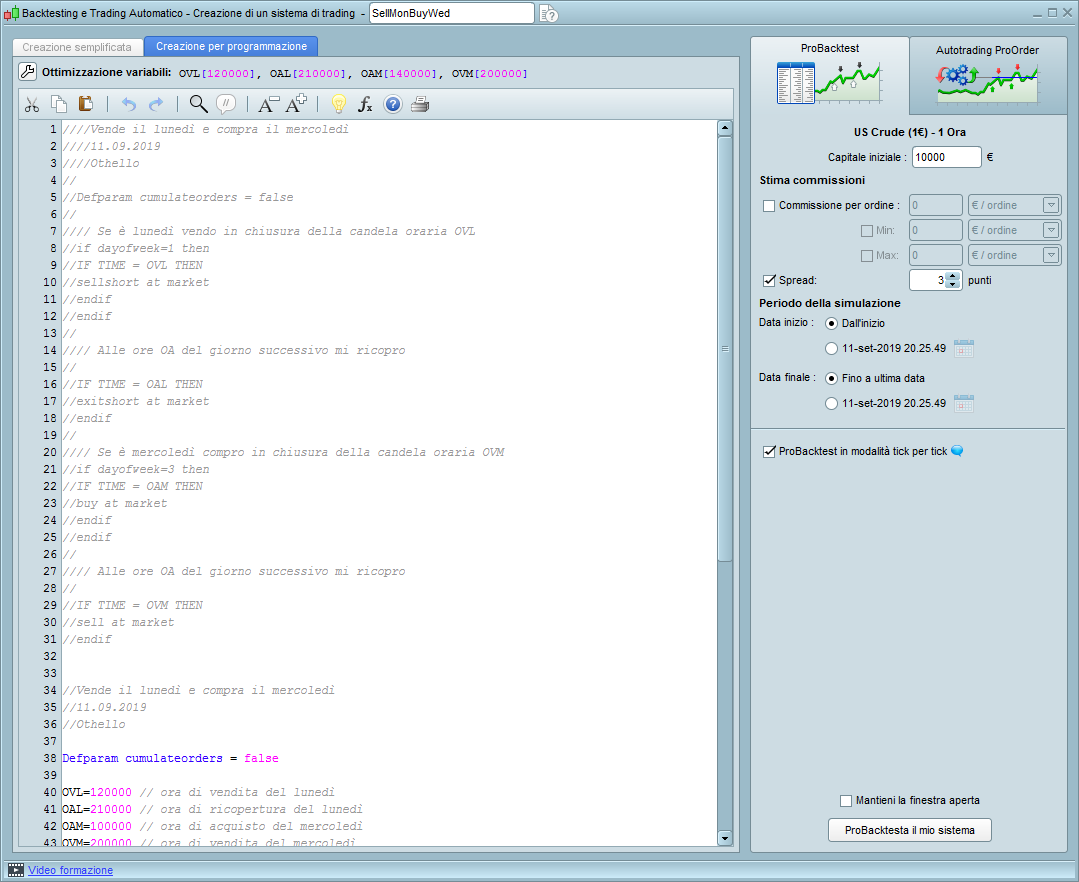Open the Autotrading ProOrder tab
The height and width of the screenshot is (882, 1079).
click(987, 75)
